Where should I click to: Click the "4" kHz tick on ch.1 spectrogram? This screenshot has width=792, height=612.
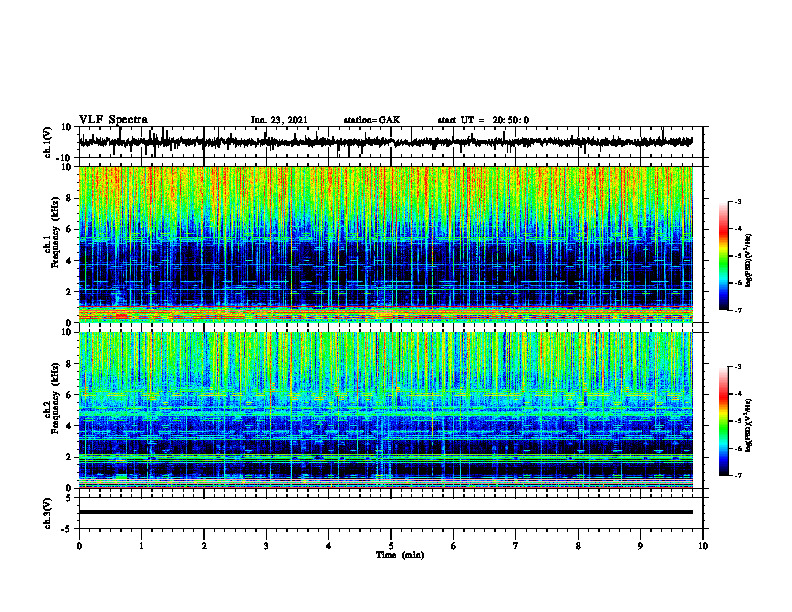coord(69,261)
